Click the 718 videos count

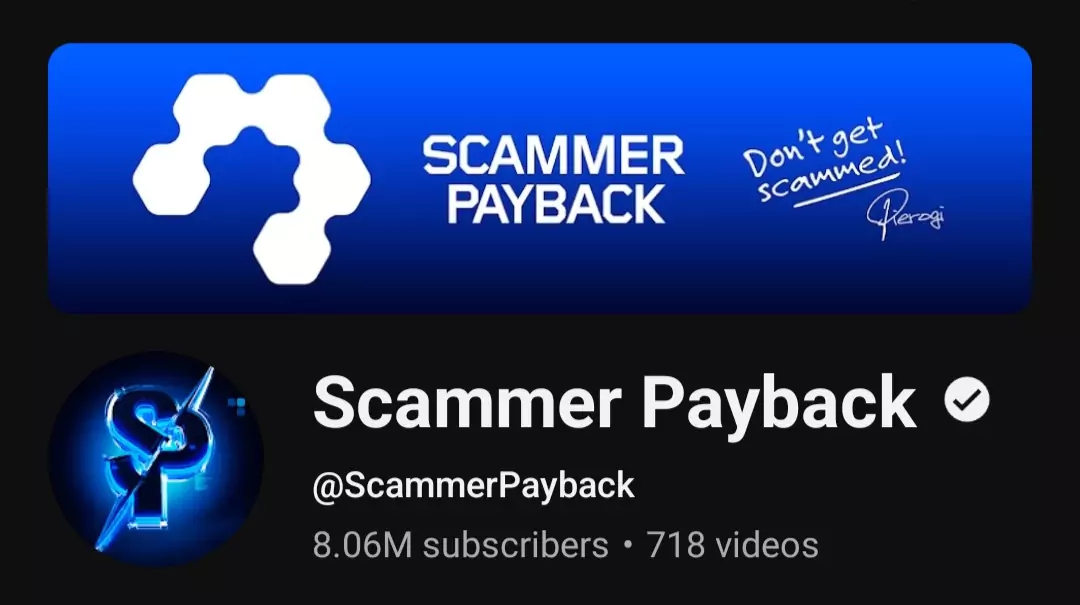click(732, 545)
